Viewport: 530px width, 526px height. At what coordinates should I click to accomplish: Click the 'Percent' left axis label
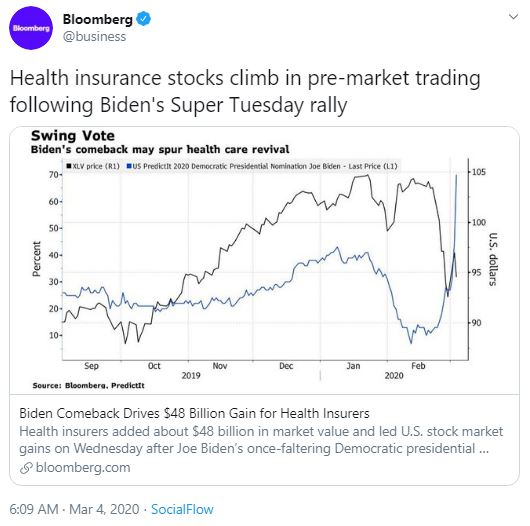coord(36,259)
